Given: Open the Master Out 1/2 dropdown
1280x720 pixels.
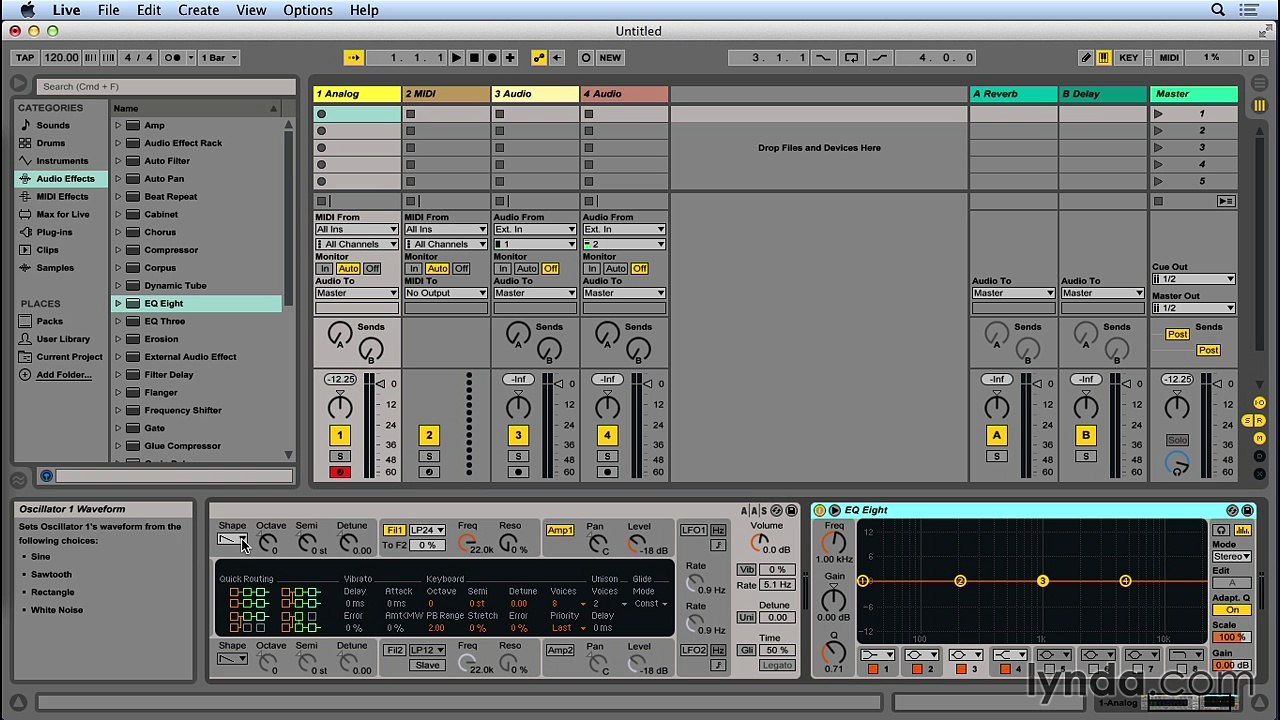Looking at the screenshot, I should point(1194,308).
